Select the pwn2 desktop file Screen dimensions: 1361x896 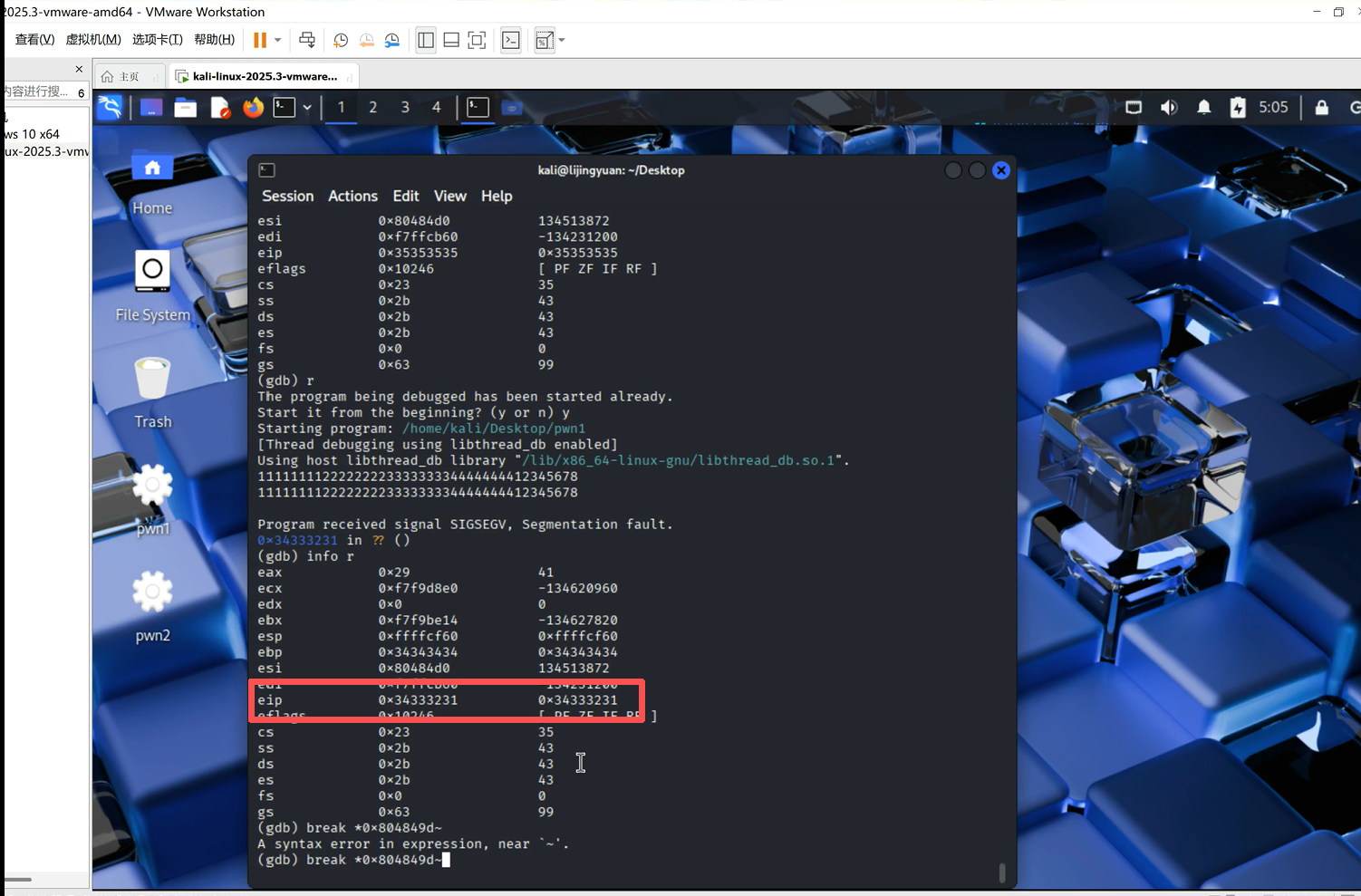point(152,607)
